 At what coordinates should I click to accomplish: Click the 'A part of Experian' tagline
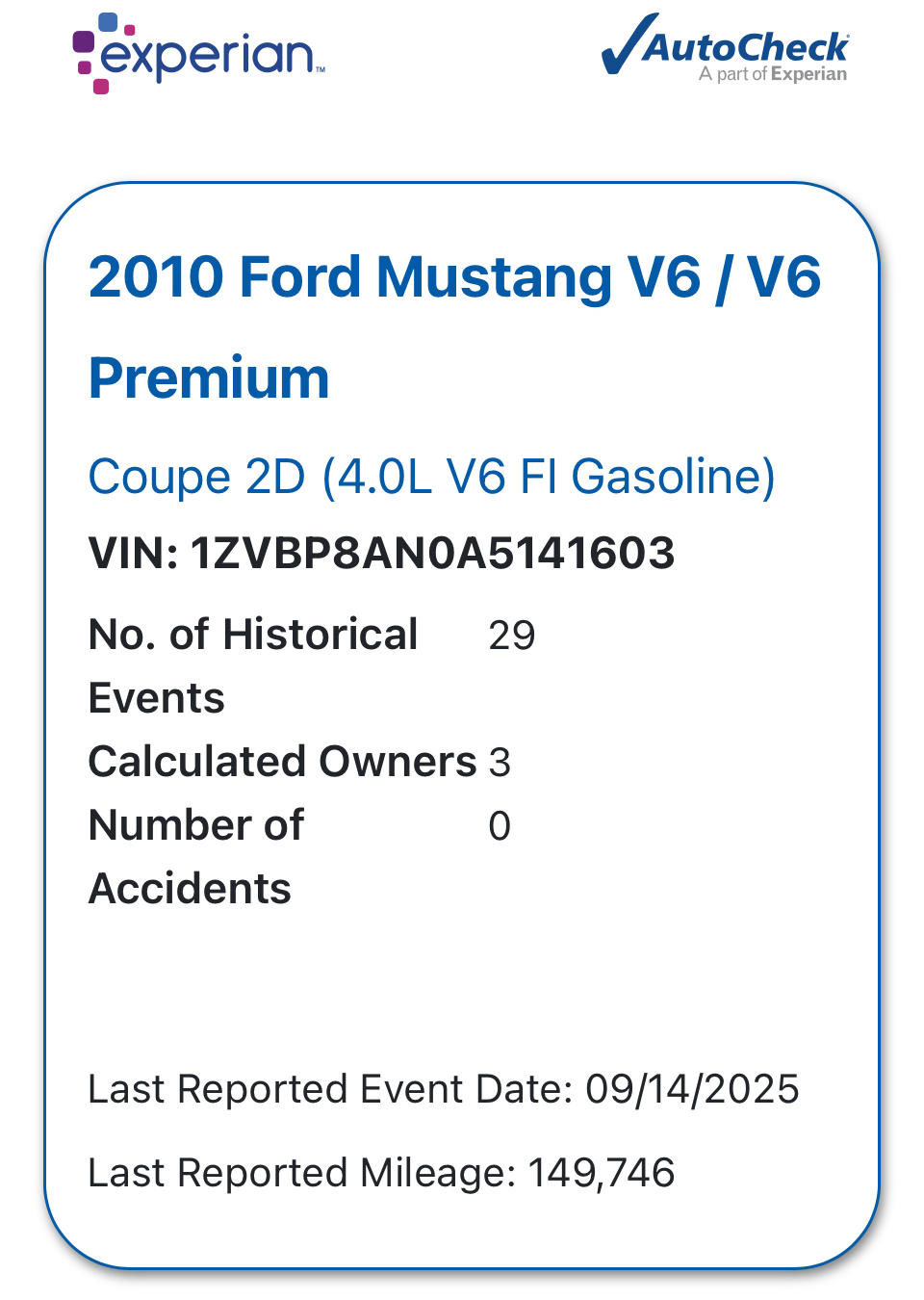pos(773,74)
